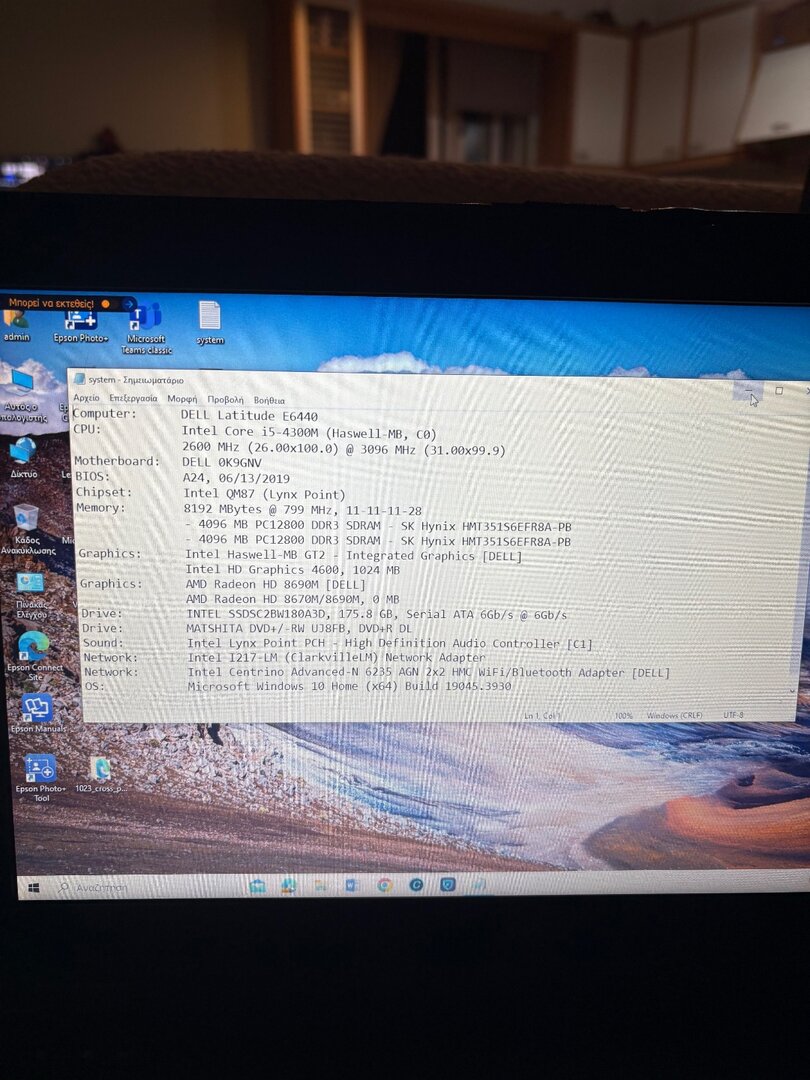Viewport: 810px width, 1080px height.
Task: Open the Κάδος Ανακύκλωσης recycle bin
Action: point(28,529)
